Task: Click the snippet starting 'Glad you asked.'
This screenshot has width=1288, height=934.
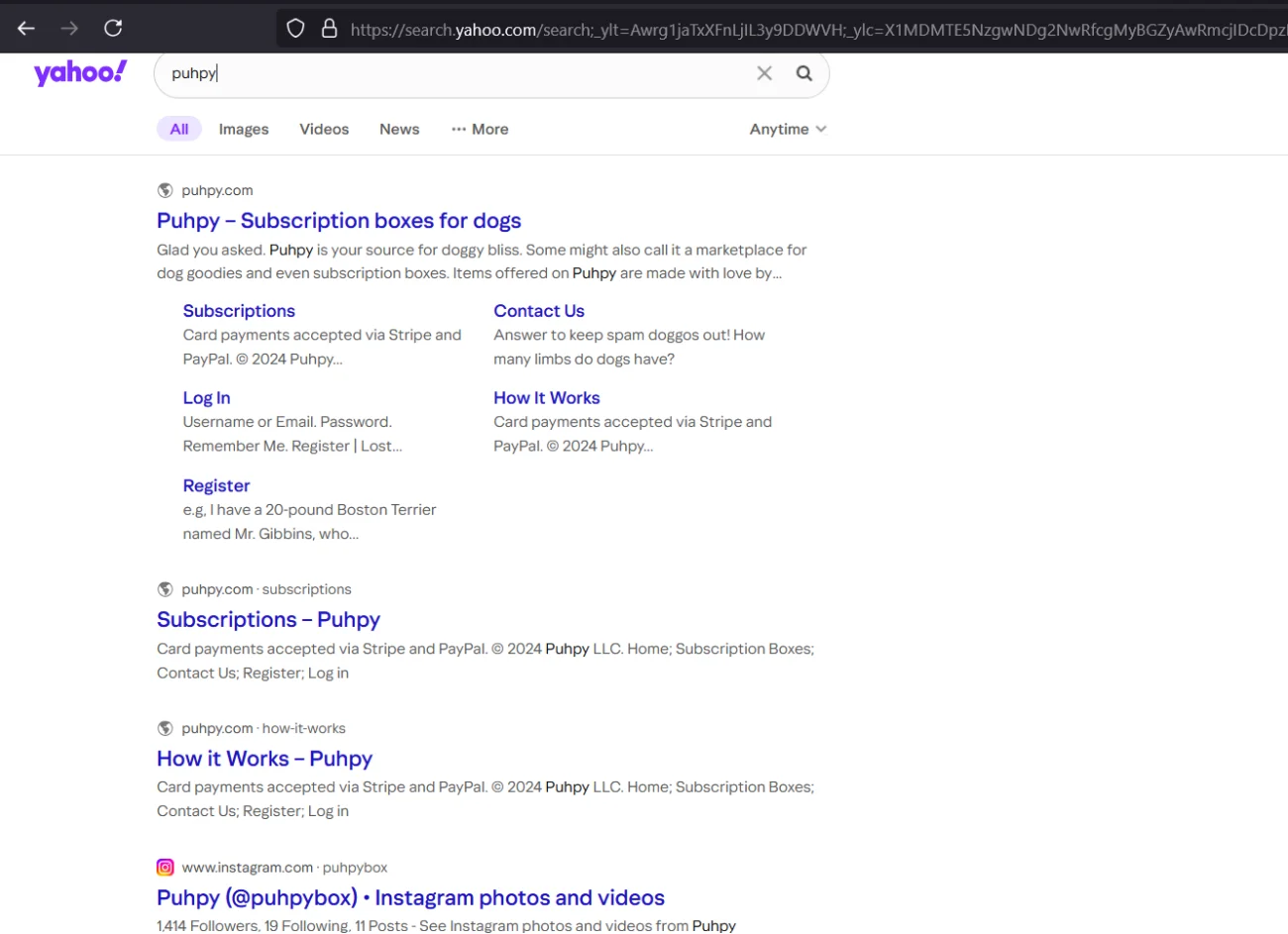Action: pos(482,261)
